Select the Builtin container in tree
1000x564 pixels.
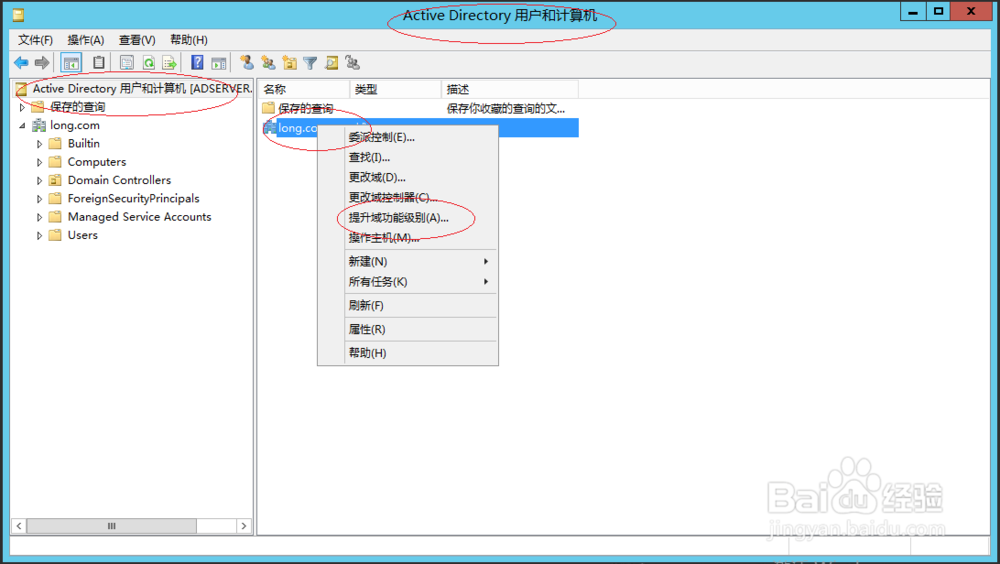coord(84,144)
